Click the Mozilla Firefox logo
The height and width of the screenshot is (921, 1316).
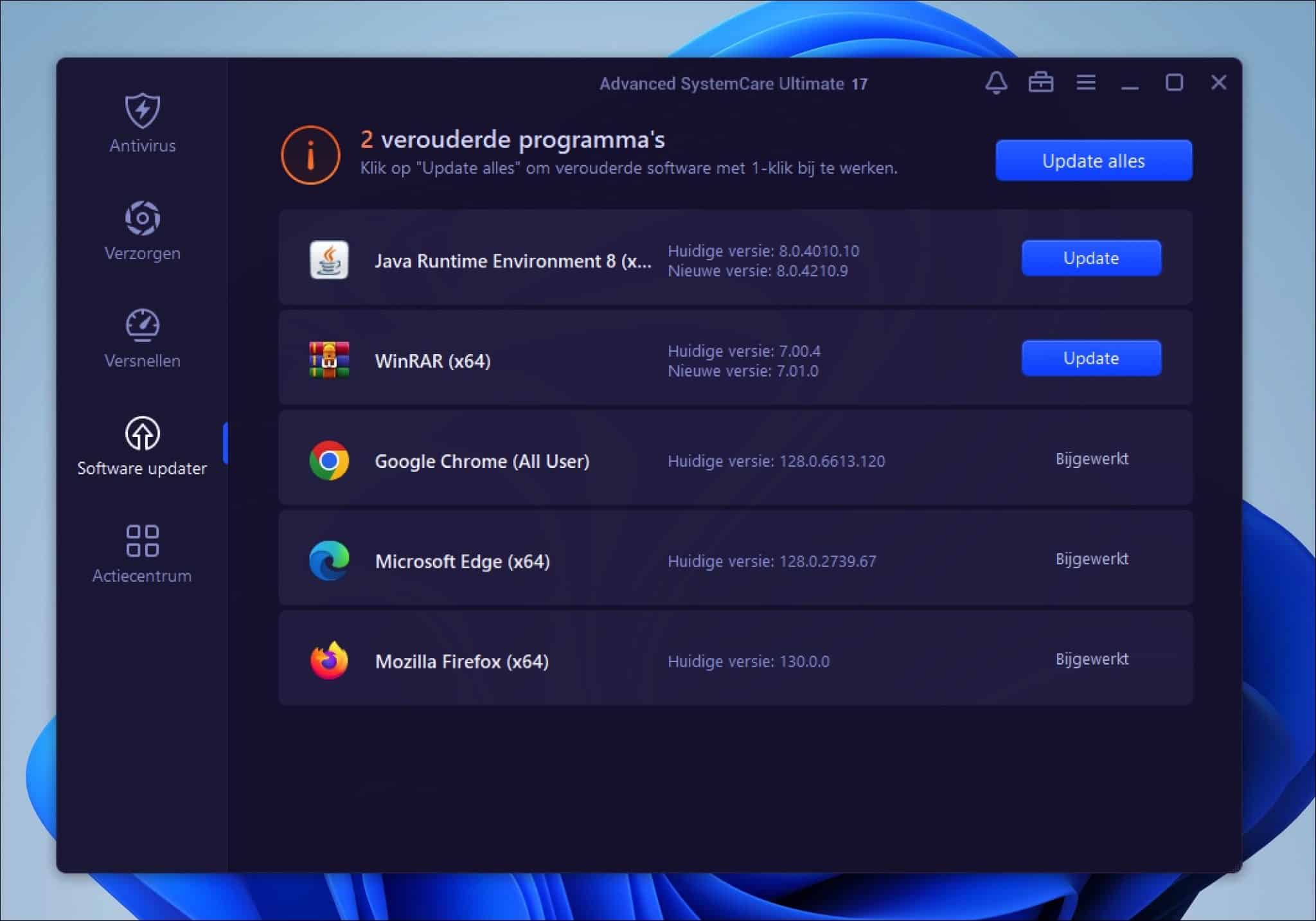pos(329,659)
